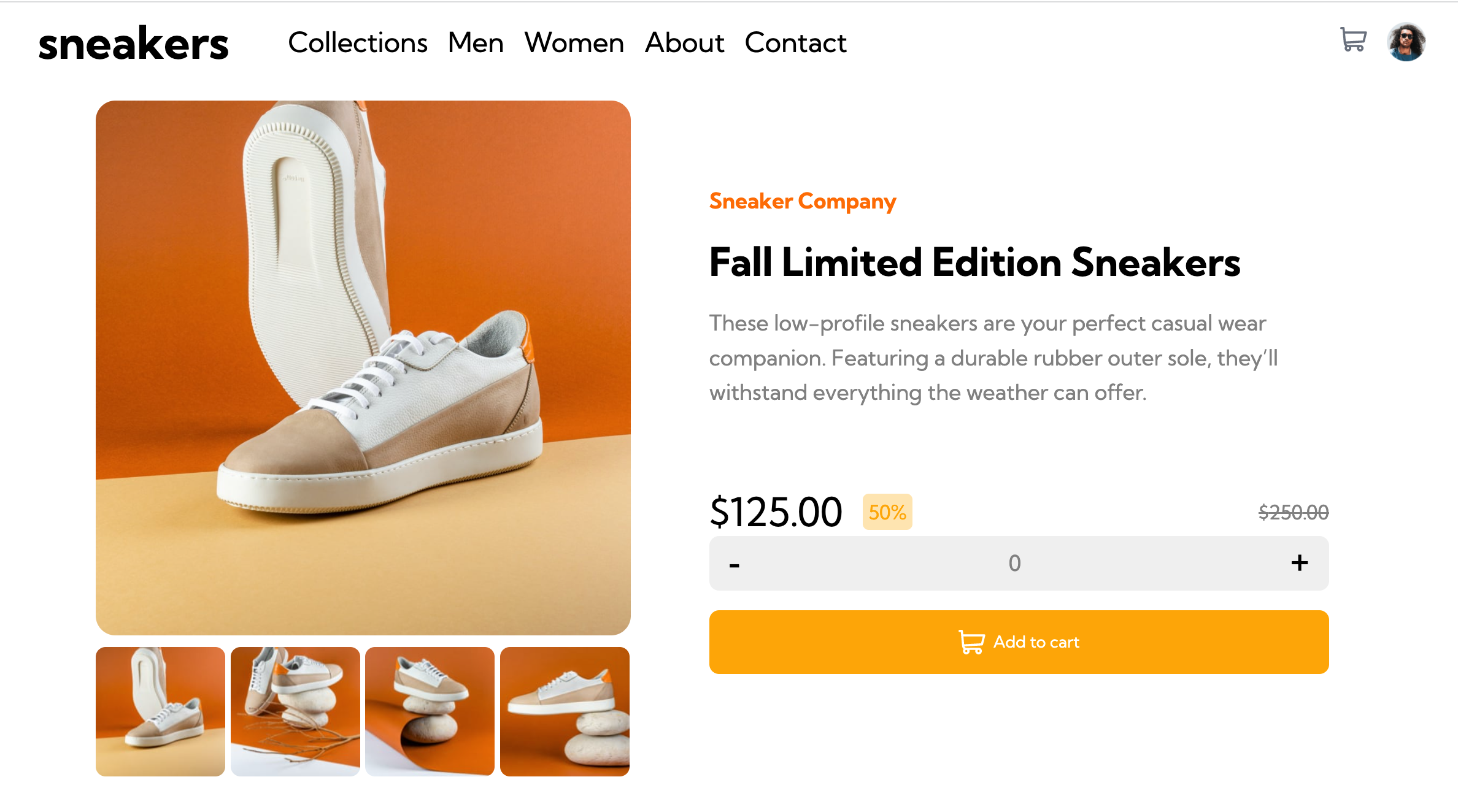Viewport: 1458px width, 812px height.
Task: Open the About page
Action: pos(684,43)
